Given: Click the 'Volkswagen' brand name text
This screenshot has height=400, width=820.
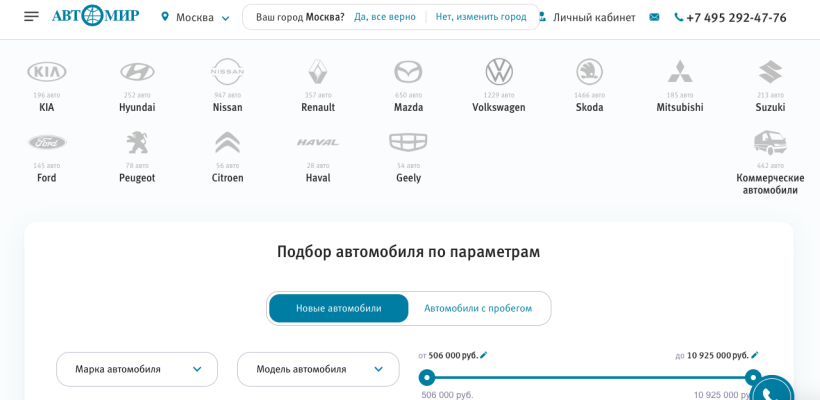Looking at the screenshot, I should [x=499, y=107].
